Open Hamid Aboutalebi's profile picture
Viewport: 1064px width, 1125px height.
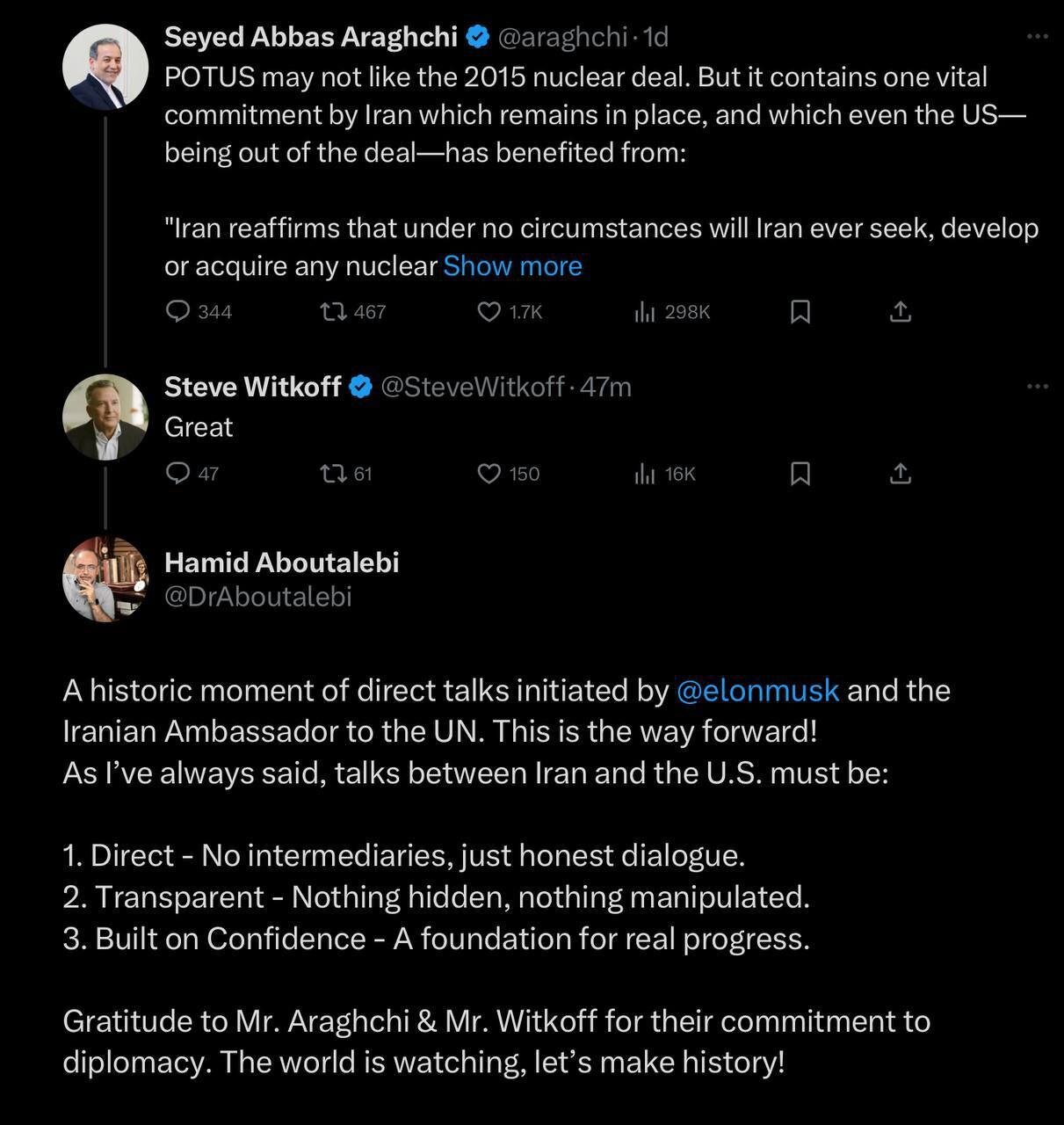coord(105,579)
